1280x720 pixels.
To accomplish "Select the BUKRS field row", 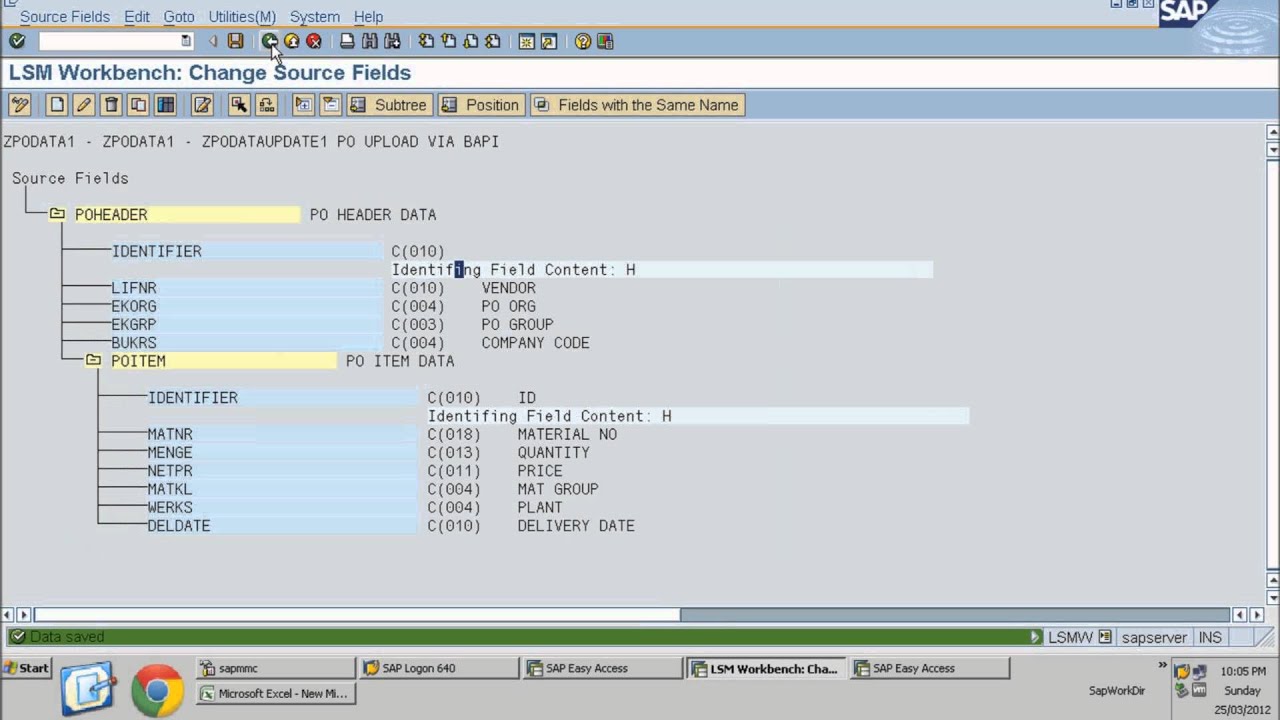I will click(x=246, y=342).
